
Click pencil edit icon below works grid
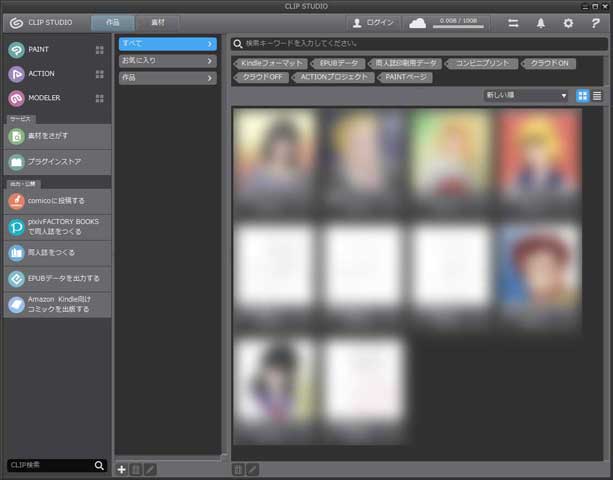[253, 469]
